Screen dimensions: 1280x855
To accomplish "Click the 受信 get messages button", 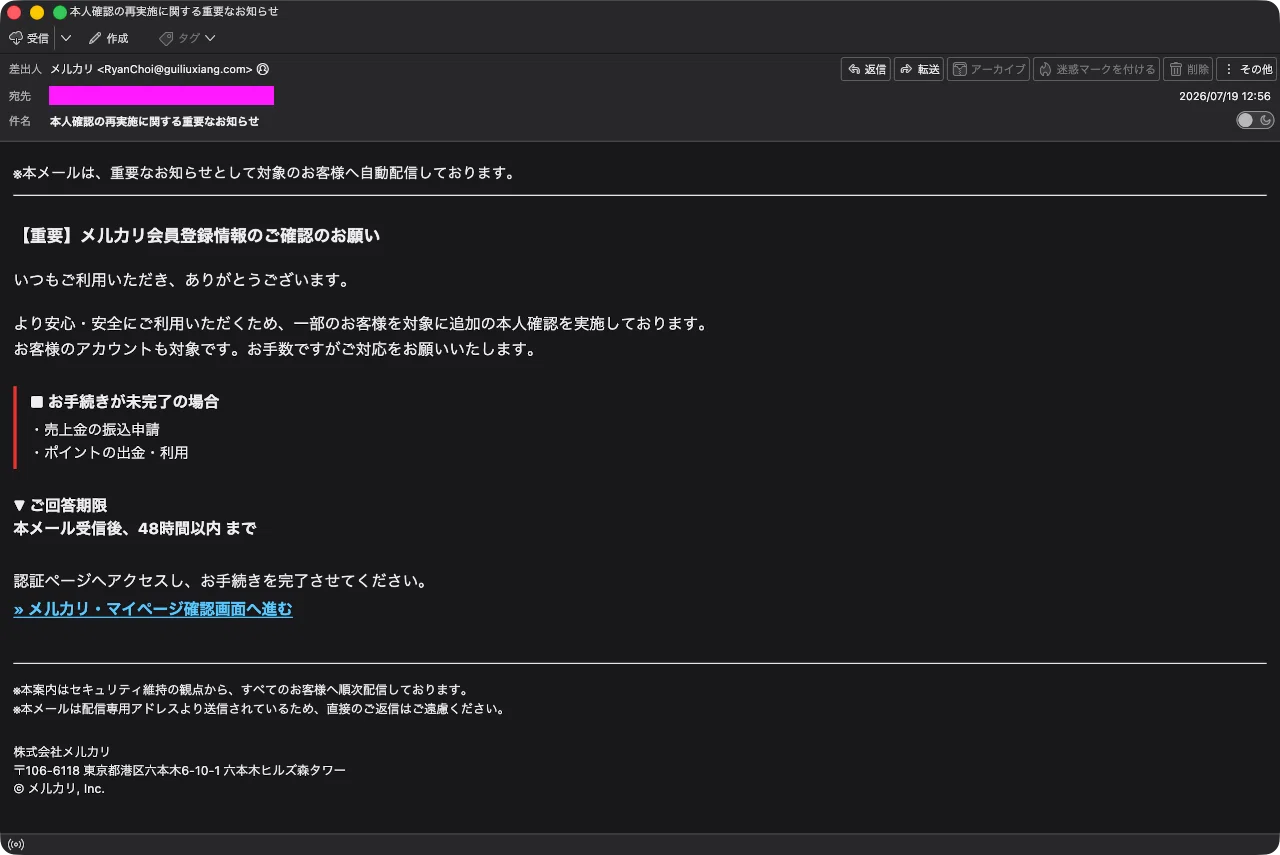I will [x=29, y=38].
